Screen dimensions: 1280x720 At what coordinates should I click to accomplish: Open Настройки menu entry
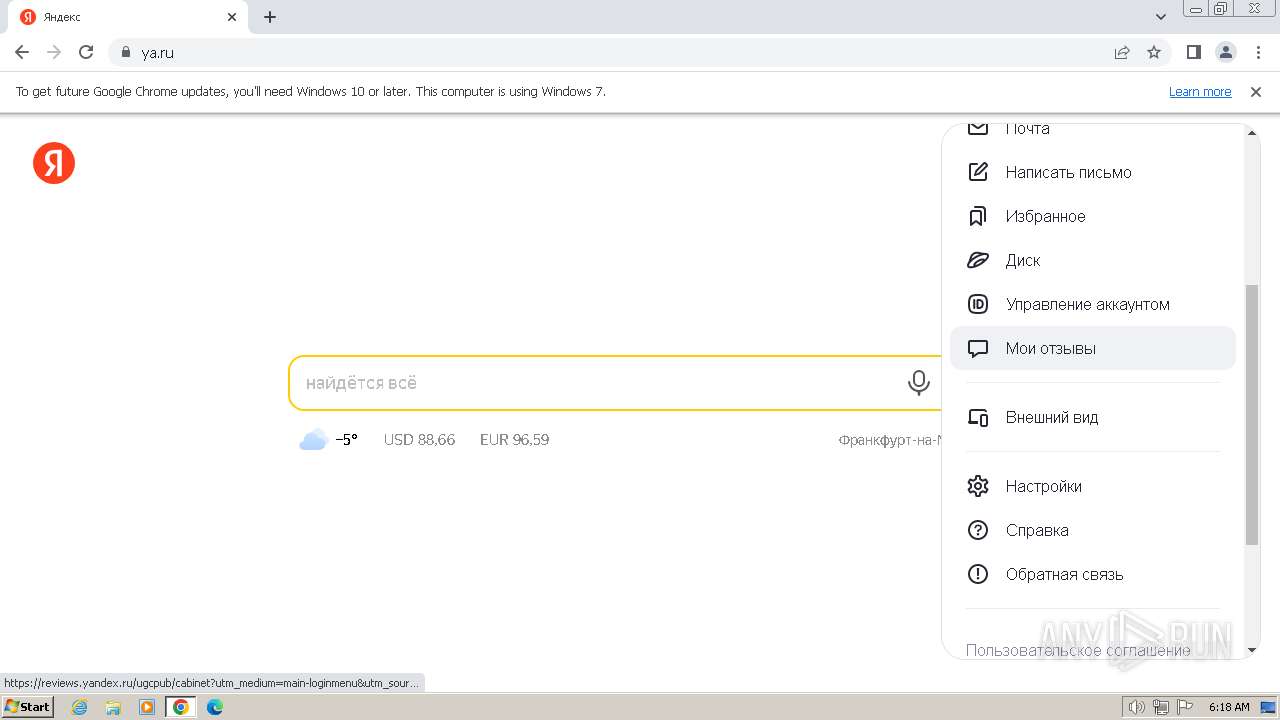point(1093,486)
